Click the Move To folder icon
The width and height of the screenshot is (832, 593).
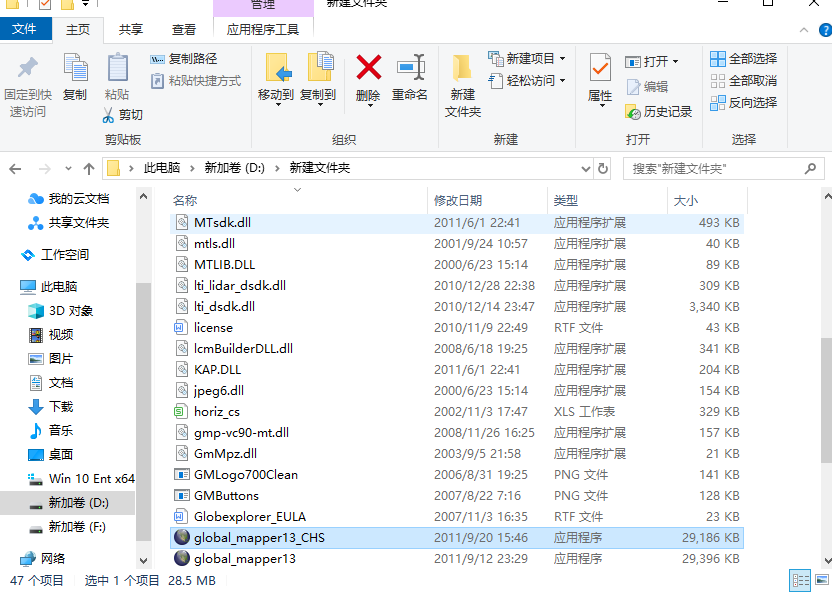click(276, 69)
